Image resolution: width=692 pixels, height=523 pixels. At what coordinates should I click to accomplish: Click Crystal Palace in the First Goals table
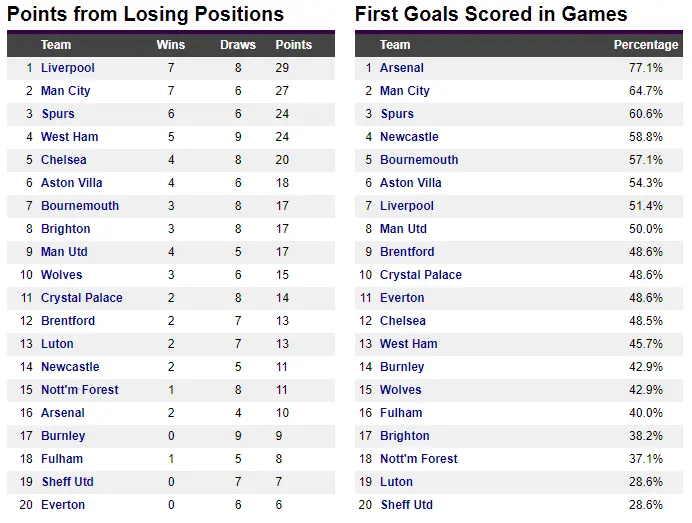tap(421, 275)
